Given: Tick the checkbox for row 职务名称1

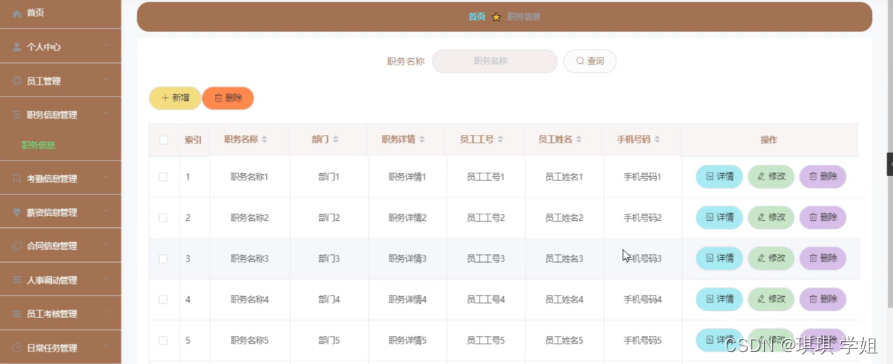Looking at the screenshot, I should pyautogui.click(x=163, y=177).
